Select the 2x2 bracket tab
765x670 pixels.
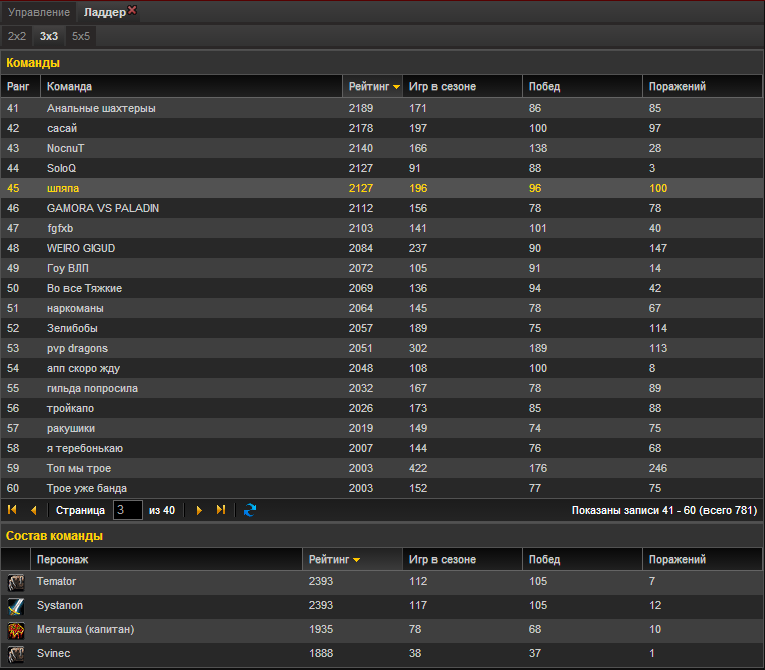pyautogui.click(x=17, y=36)
